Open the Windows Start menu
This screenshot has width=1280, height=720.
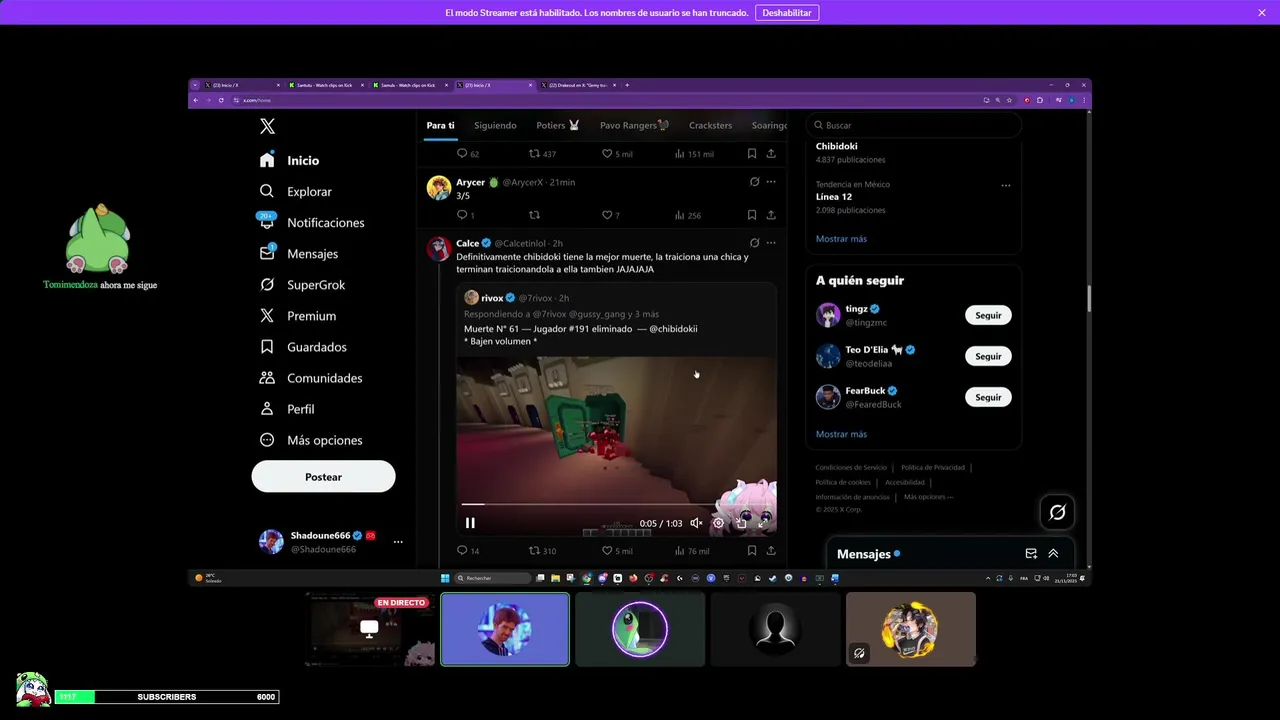(x=445, y=578)
